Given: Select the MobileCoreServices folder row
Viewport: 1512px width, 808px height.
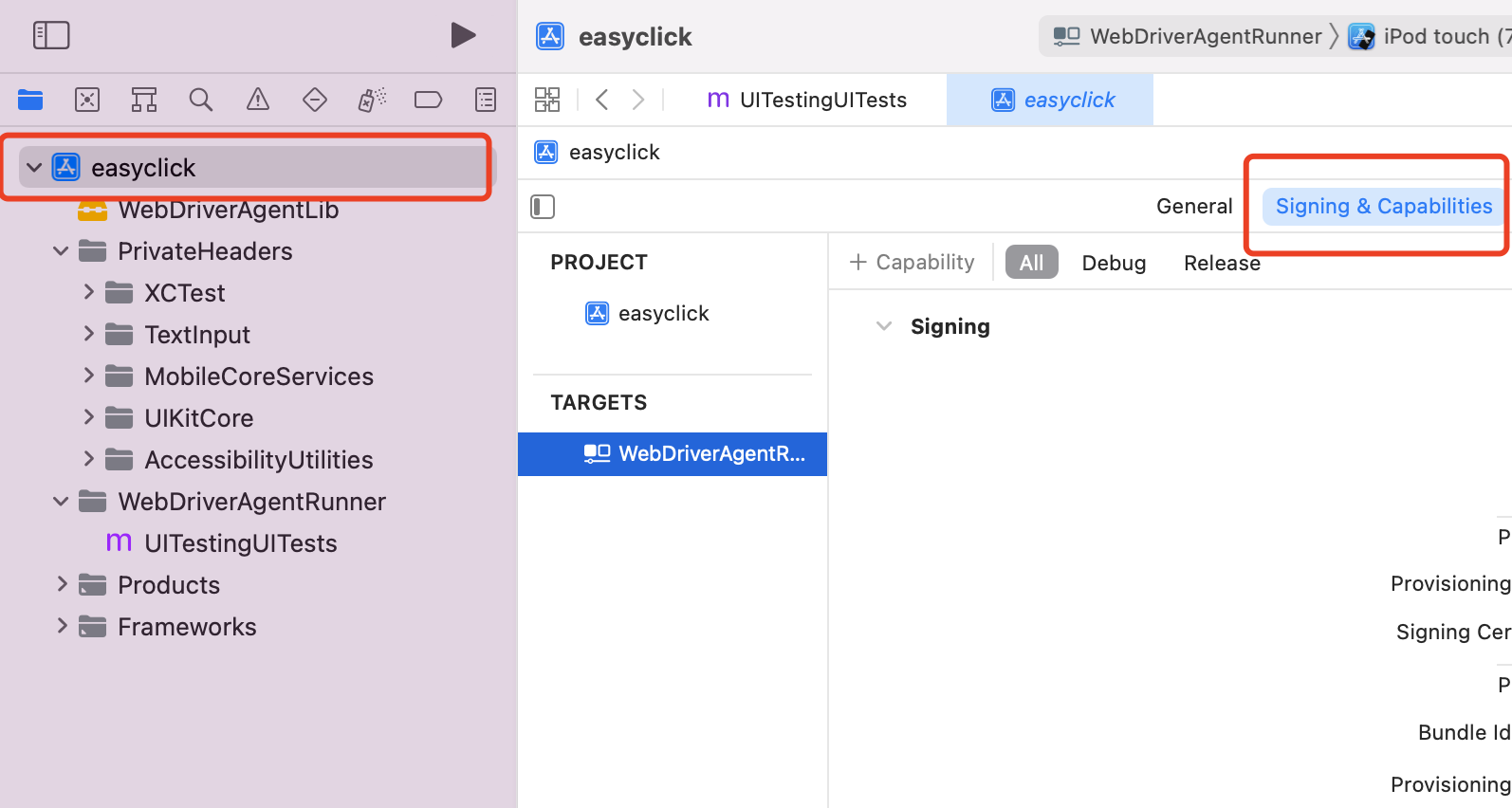Looking at the screenshot, I should (x=259, y=376).
